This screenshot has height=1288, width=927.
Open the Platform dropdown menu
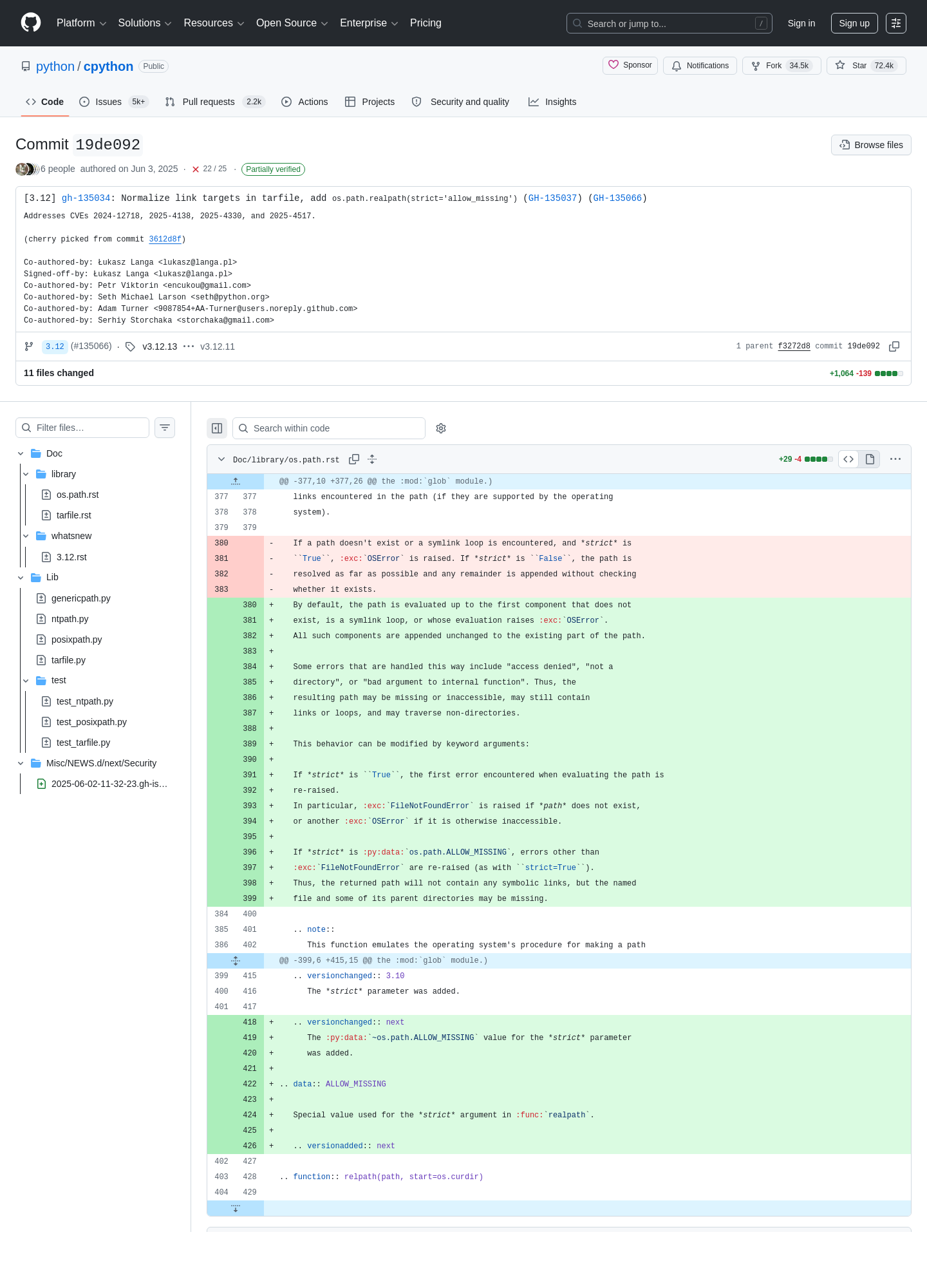coord(81,23)
